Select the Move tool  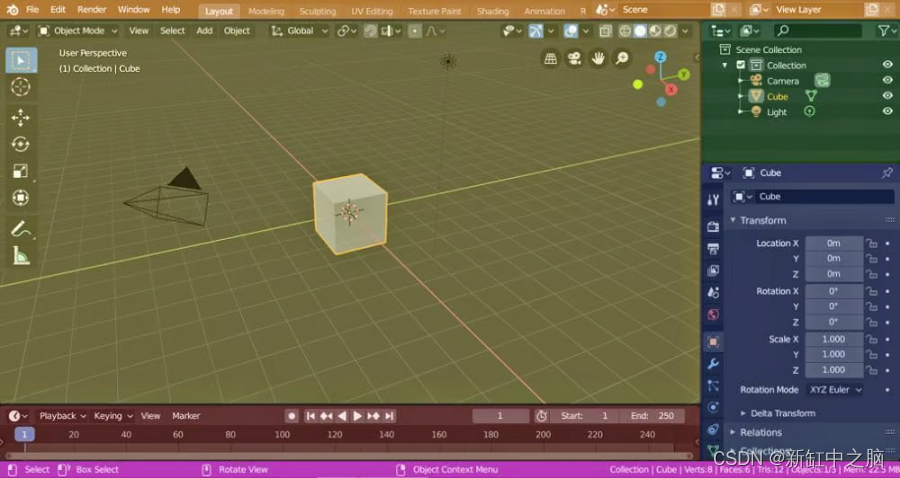[21, 118]
